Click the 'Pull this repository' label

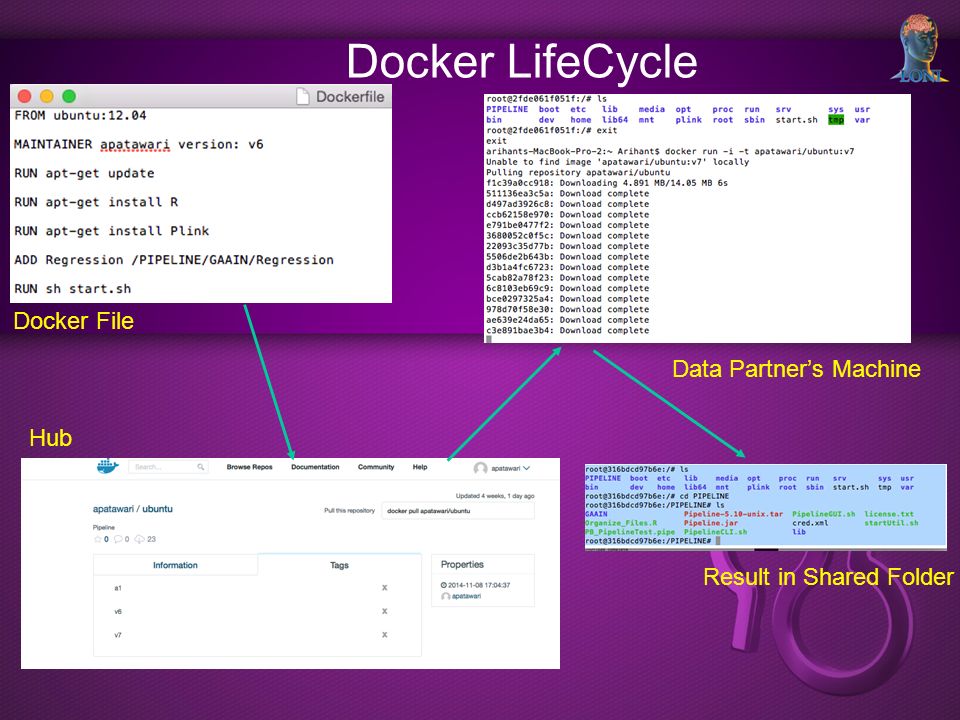click(349, 511)
